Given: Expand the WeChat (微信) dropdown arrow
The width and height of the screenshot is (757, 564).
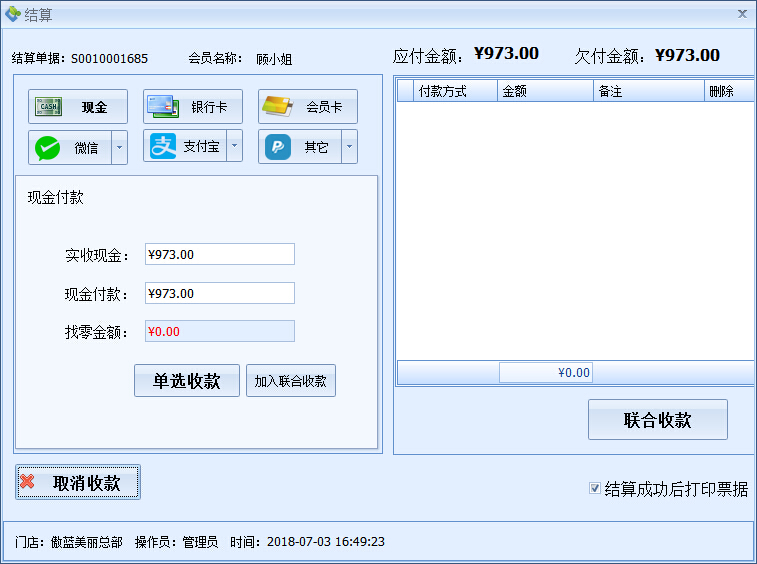Looking at the screenshot, I should pyautogui.click(x=119, y=147).
